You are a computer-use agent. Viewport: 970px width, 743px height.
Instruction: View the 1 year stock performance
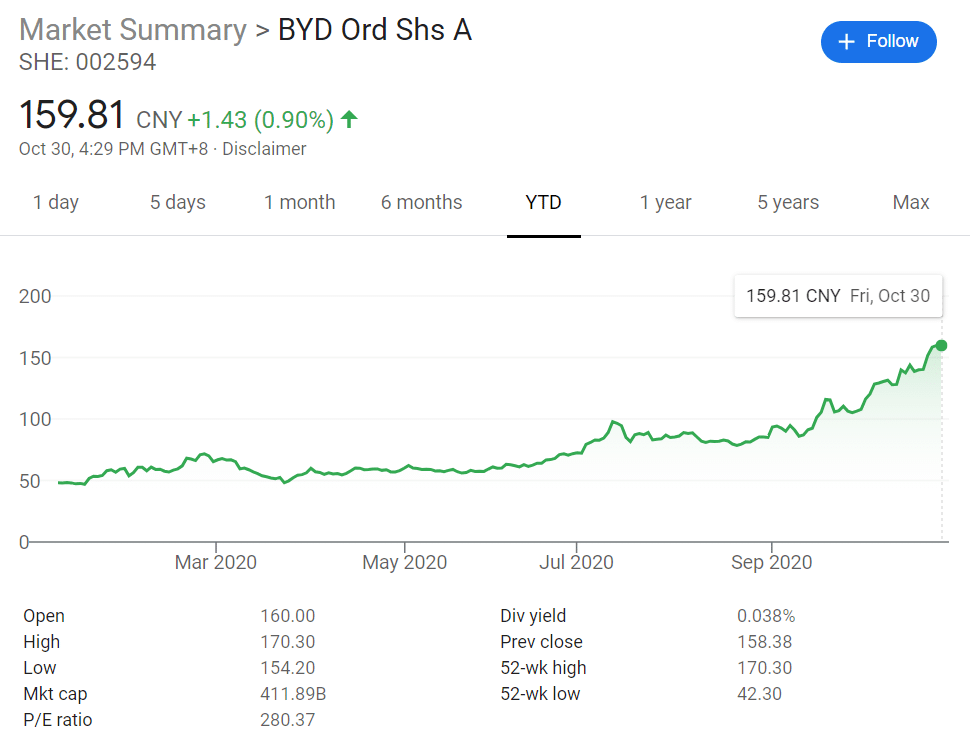(665, 202)
